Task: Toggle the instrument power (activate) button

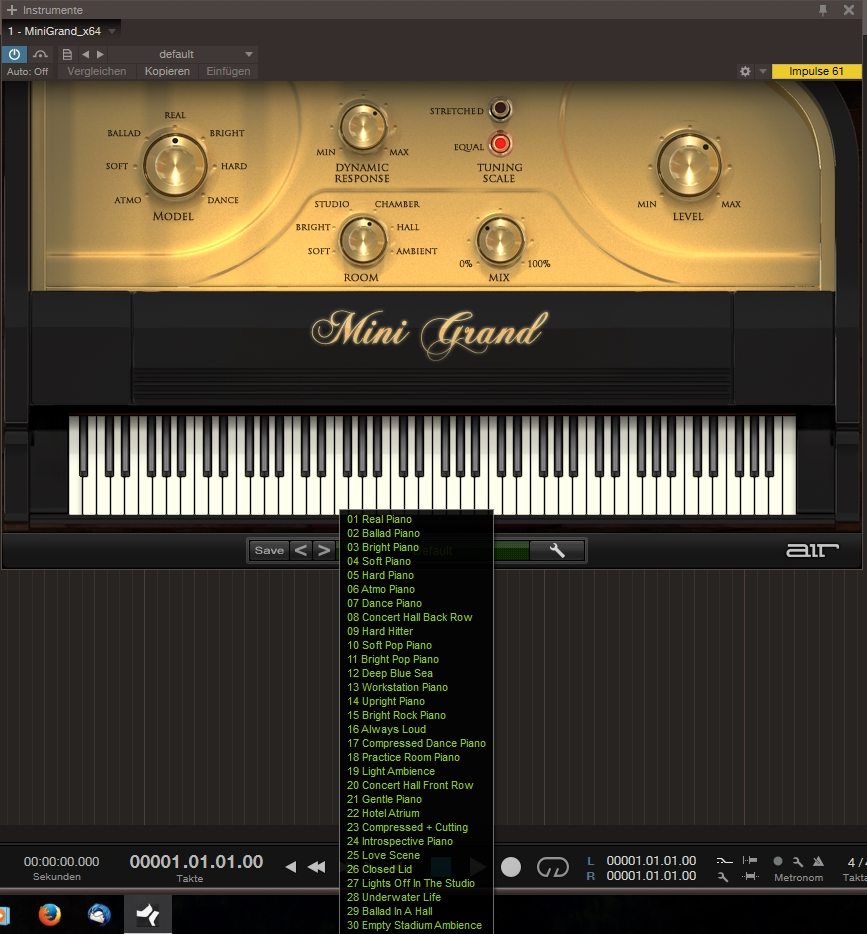Action: [x=14, y=54]
